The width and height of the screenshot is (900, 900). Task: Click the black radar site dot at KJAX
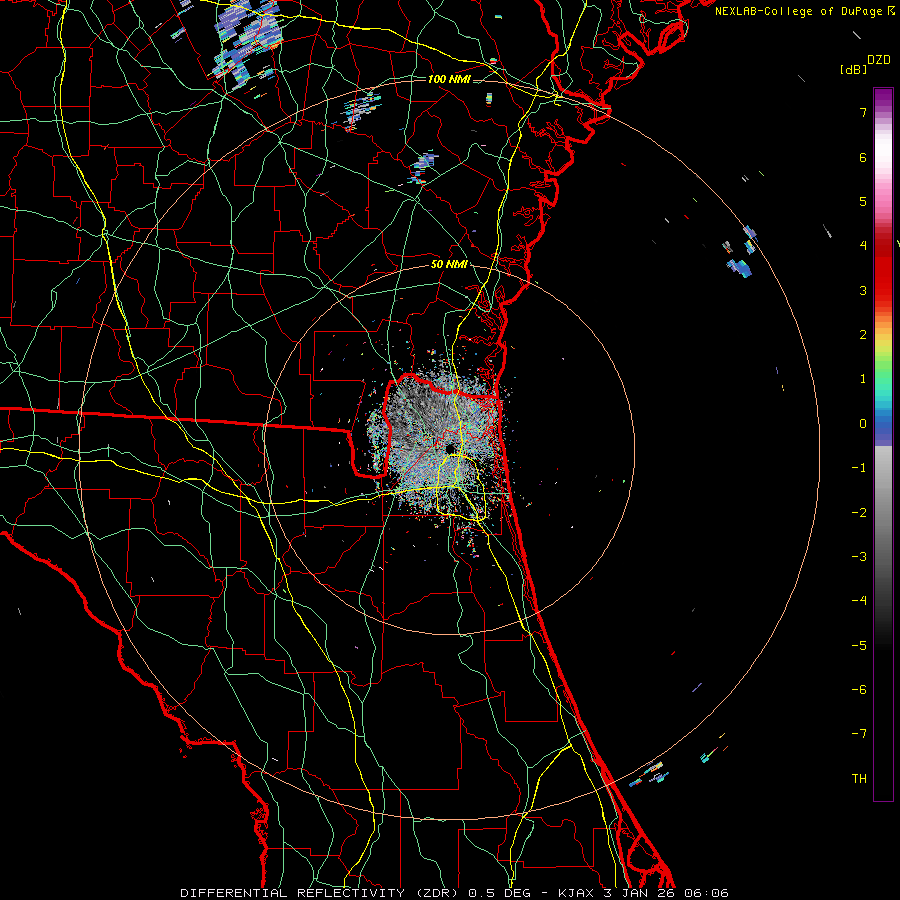[450, 448]
